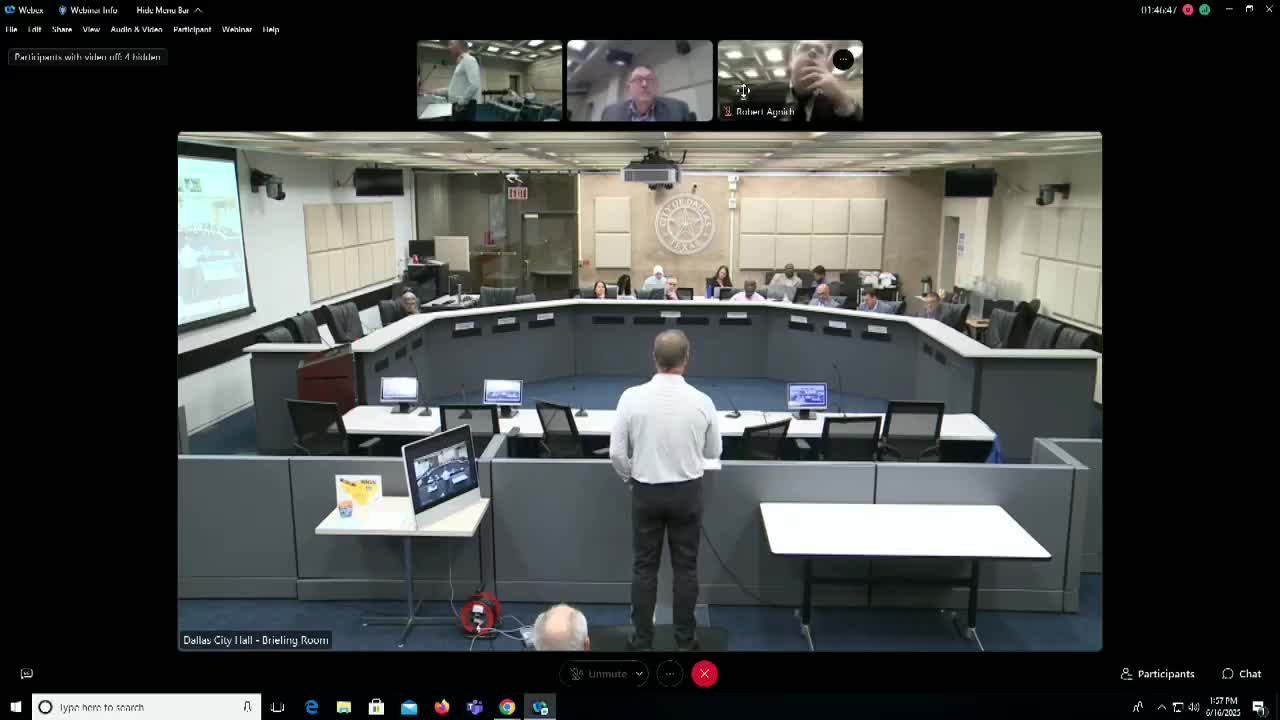The width and height of the screenshot is (1280, 720).
Task: Click the taskbar search box
Action: coord(146,707)
